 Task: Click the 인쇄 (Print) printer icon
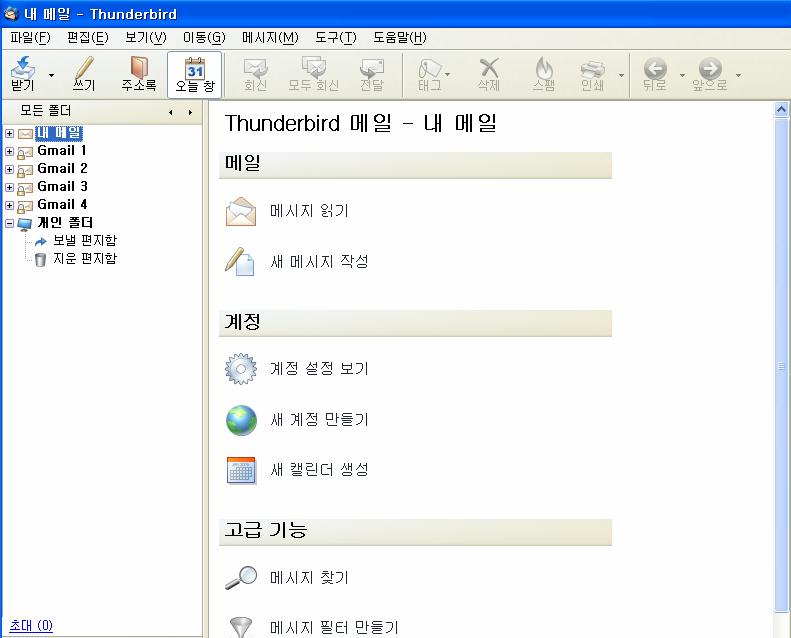[x=592, y=75]
